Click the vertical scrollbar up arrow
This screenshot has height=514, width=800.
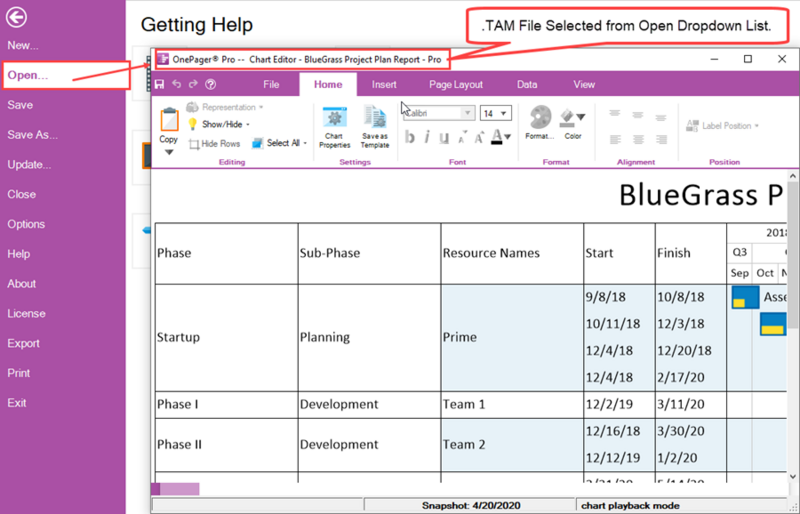pos(793,176)
